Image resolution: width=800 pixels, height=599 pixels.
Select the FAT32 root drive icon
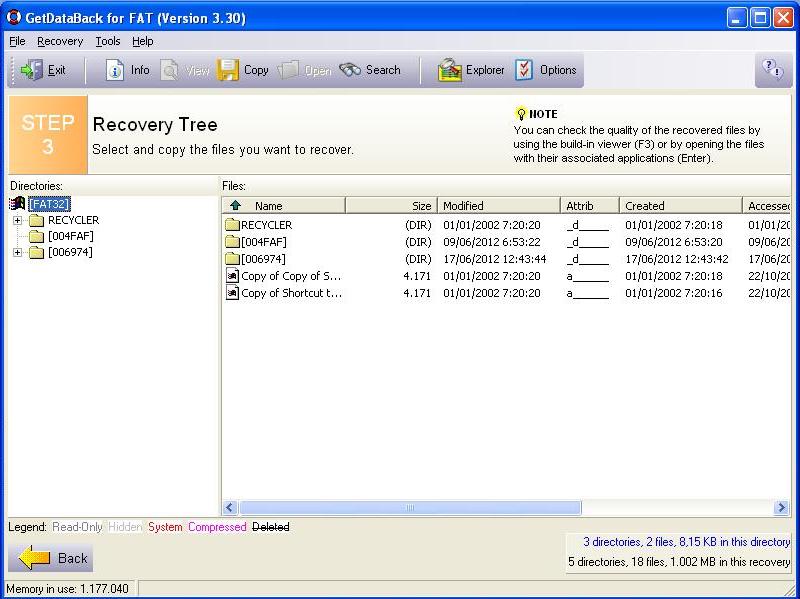pyautogui.click(x=17, y=204)
